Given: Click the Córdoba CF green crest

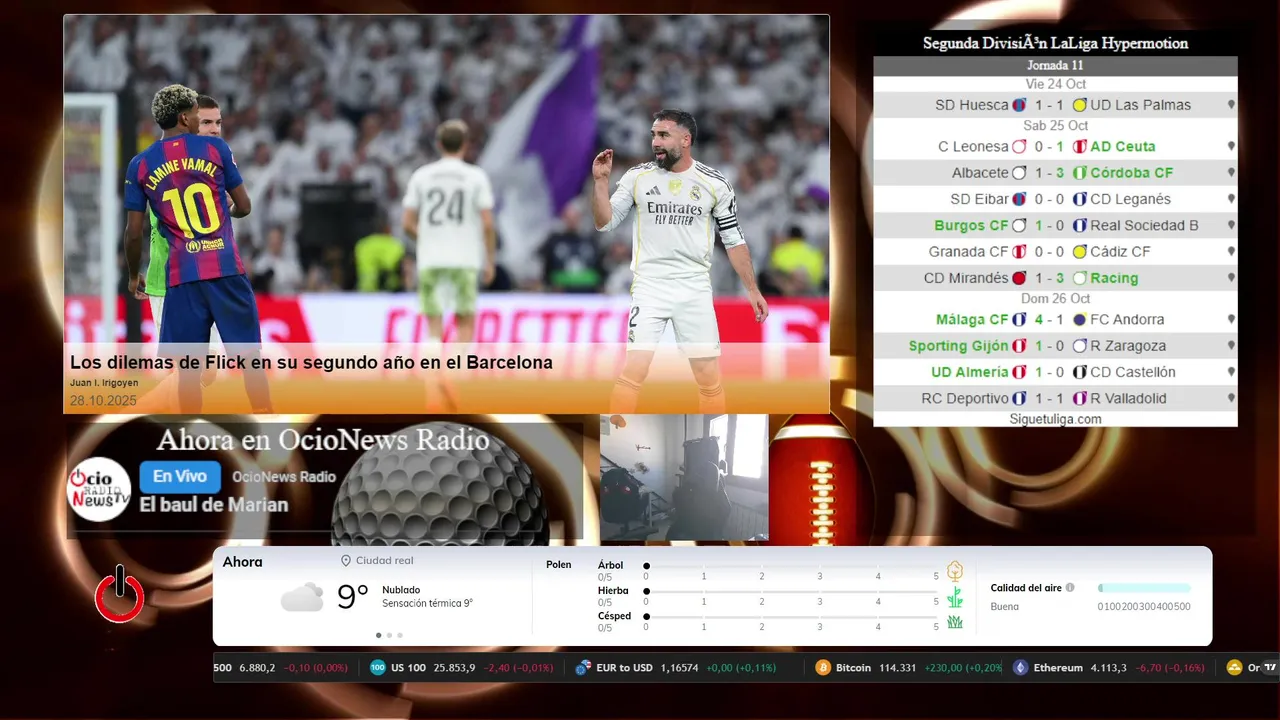Looking at the screenshot, I should pos(1079,173).
